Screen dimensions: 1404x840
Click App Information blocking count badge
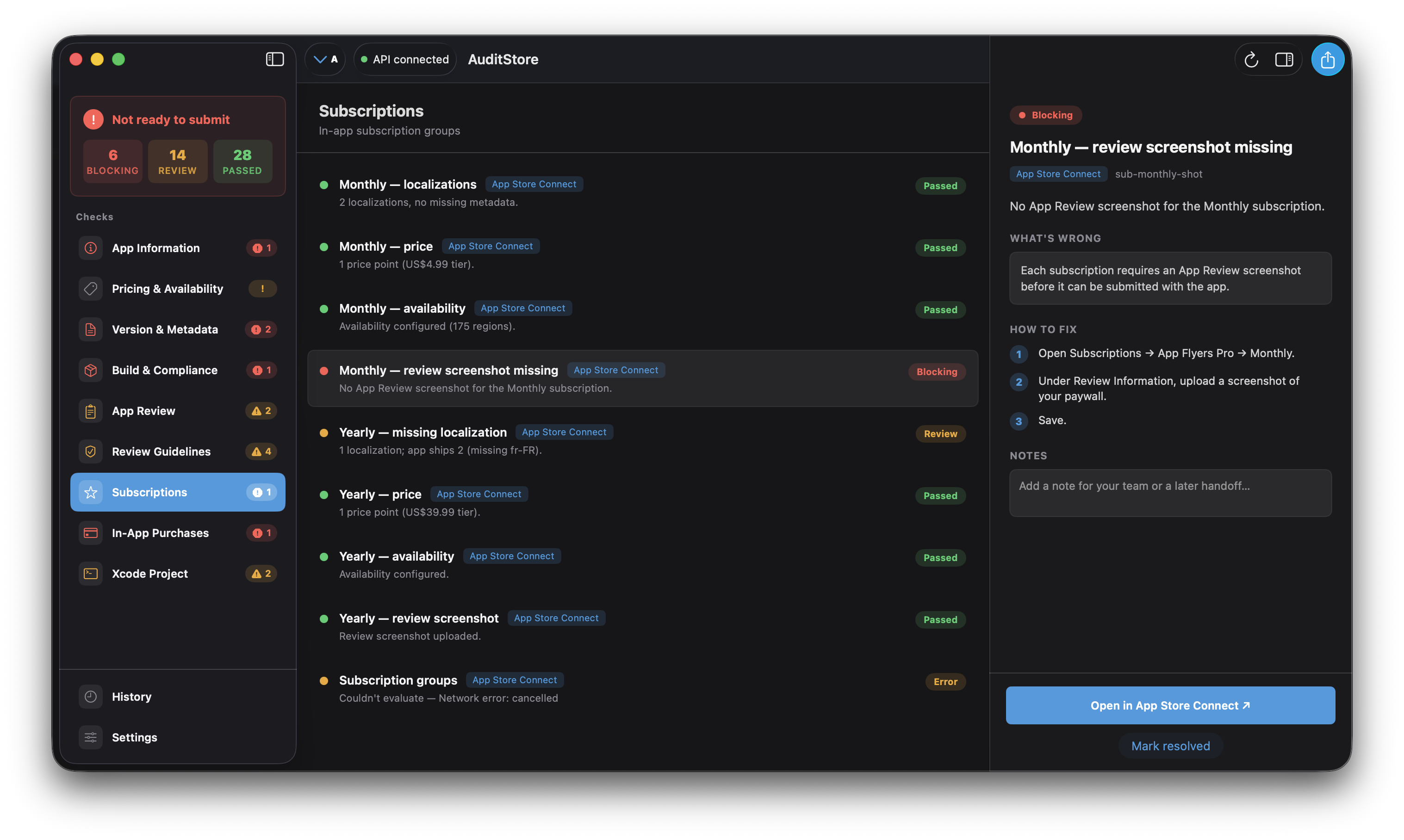coord(261,248)
